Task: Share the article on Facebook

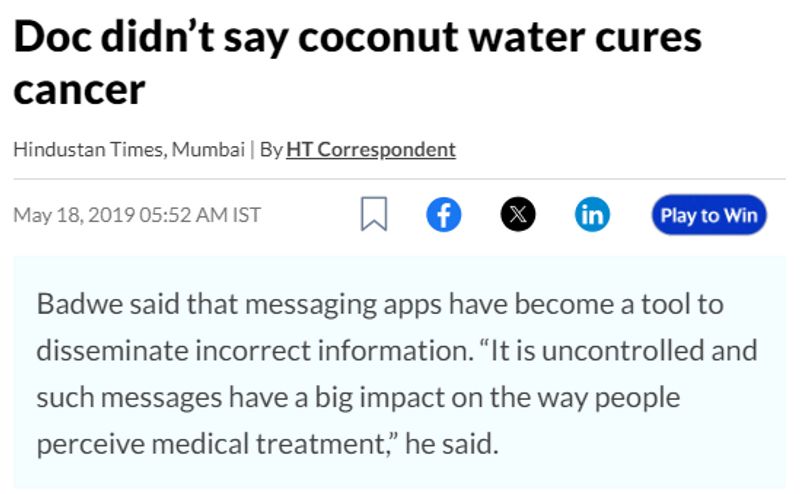Action: tap(444, 215)
